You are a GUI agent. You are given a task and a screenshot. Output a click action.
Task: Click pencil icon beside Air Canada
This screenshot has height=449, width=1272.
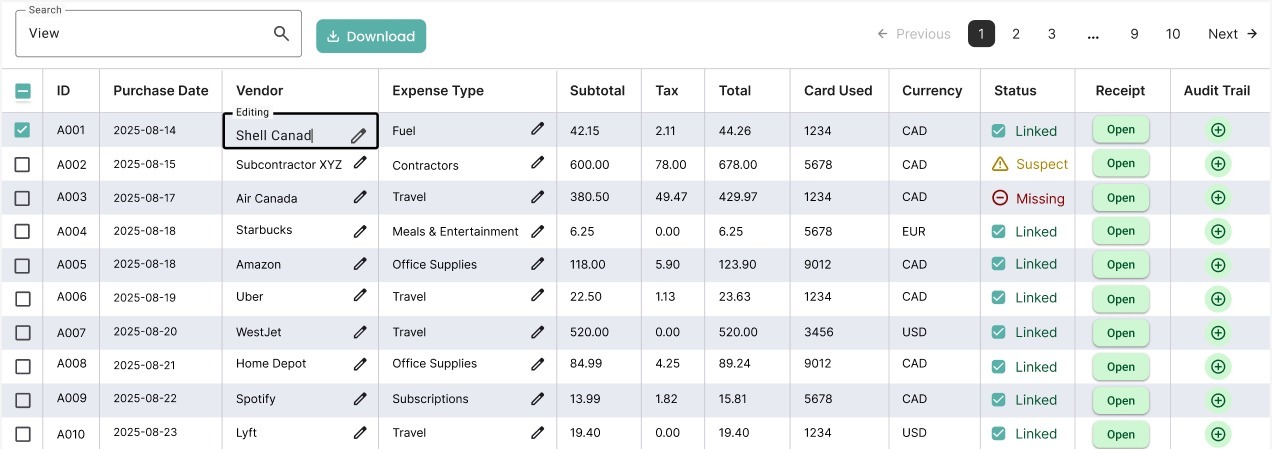click(x=360, y=198)
